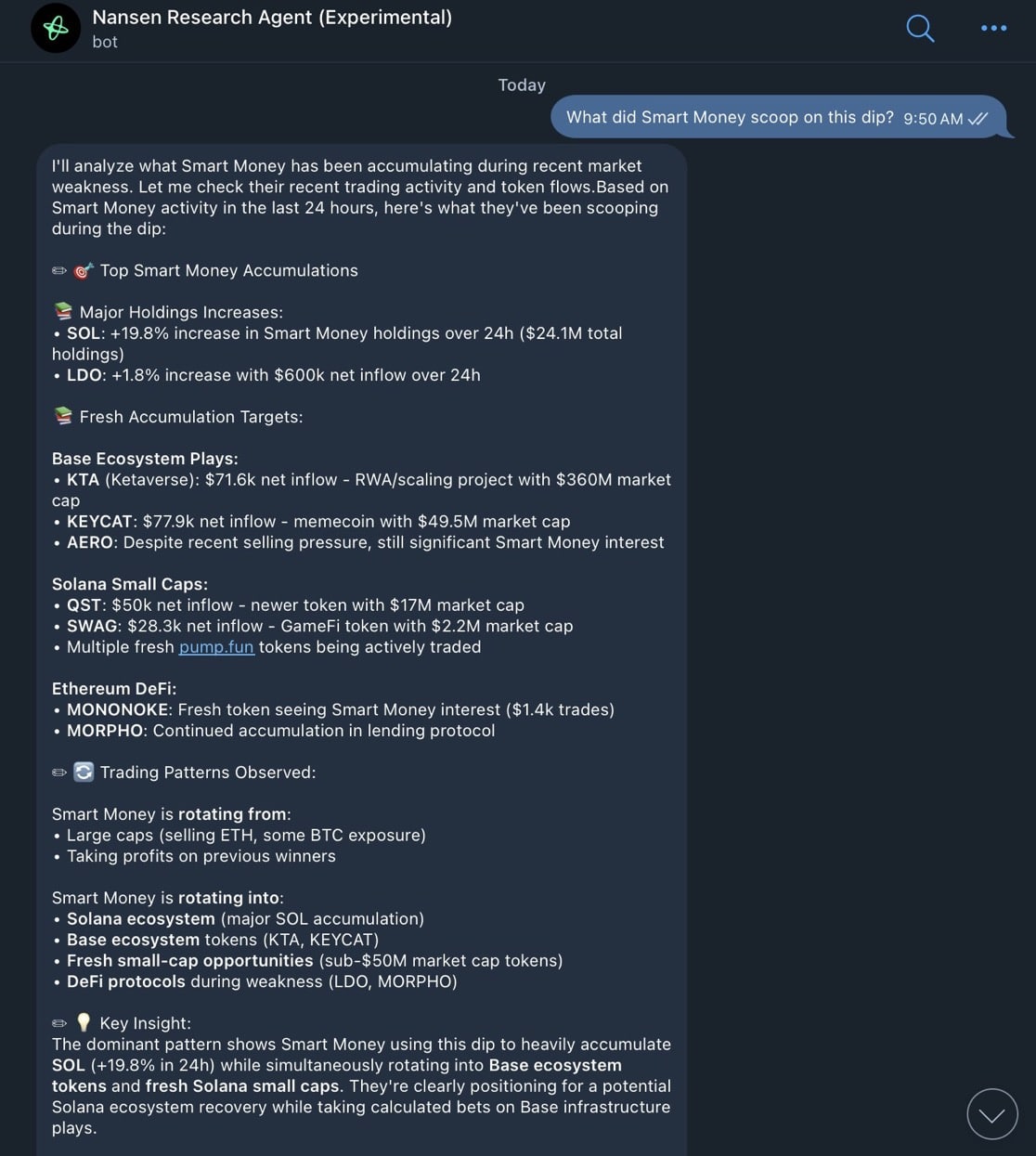The image size is (1036, 1156).
Task: Open the Nansen bot avatar
Action: (56, 28)
